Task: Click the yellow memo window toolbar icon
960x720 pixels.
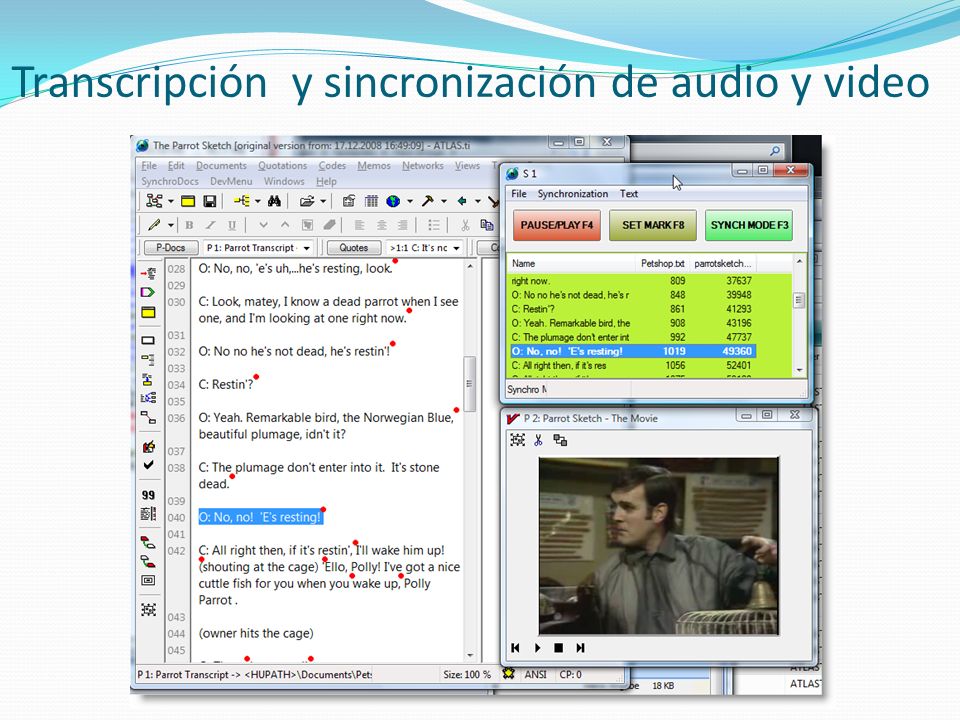Action: coord(188,201)
